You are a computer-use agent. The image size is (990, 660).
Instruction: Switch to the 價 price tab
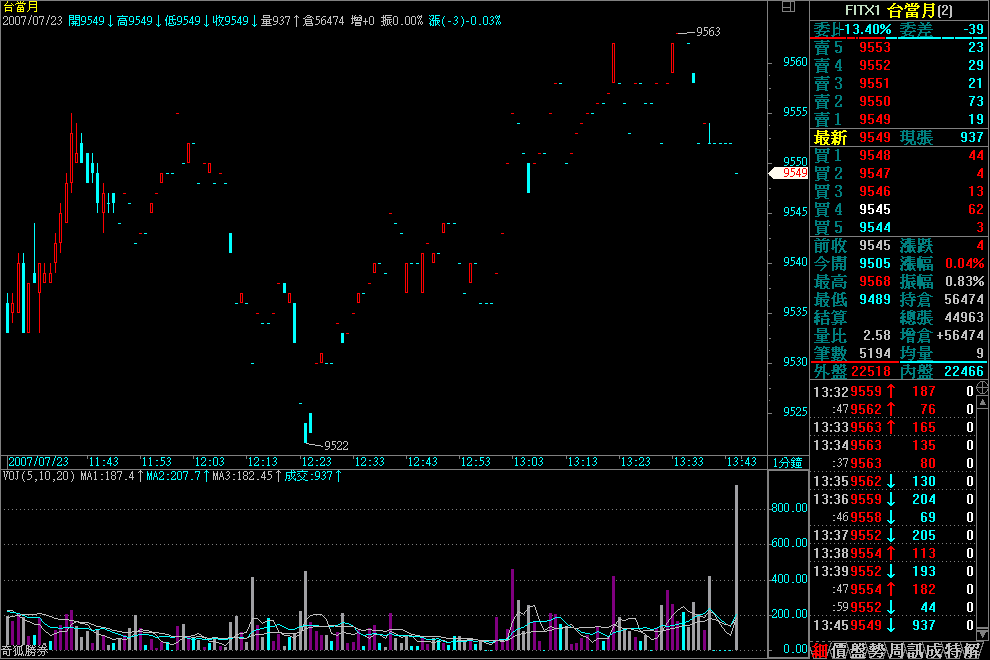click(839, 651)
